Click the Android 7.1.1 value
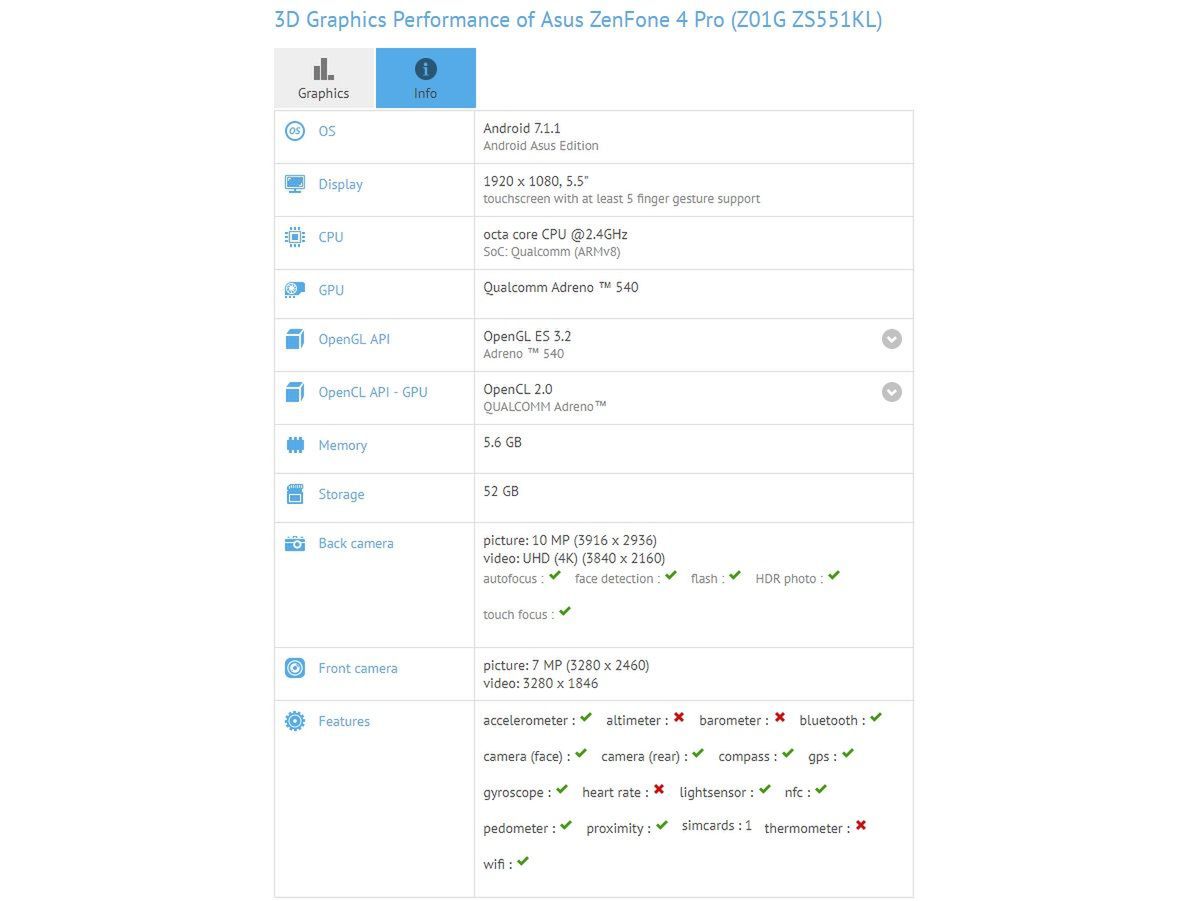Image resolution: width=1181 pixels, height=901 pixels. click(x=522, y=128)
